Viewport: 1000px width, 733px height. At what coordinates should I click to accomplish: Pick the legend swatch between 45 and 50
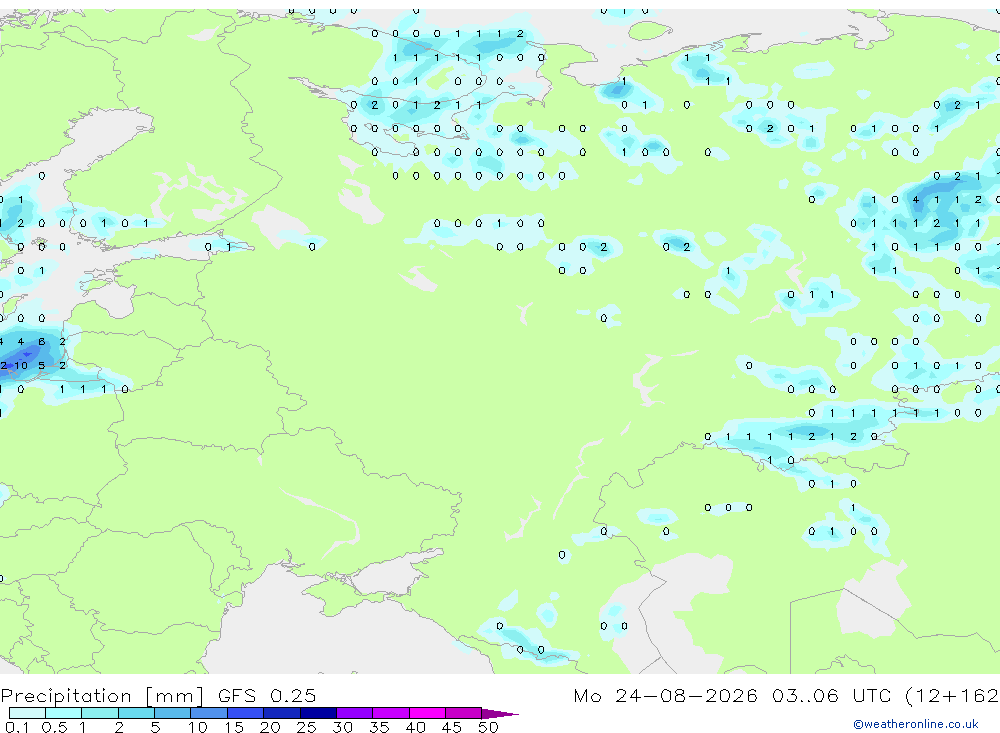[463, 713]
